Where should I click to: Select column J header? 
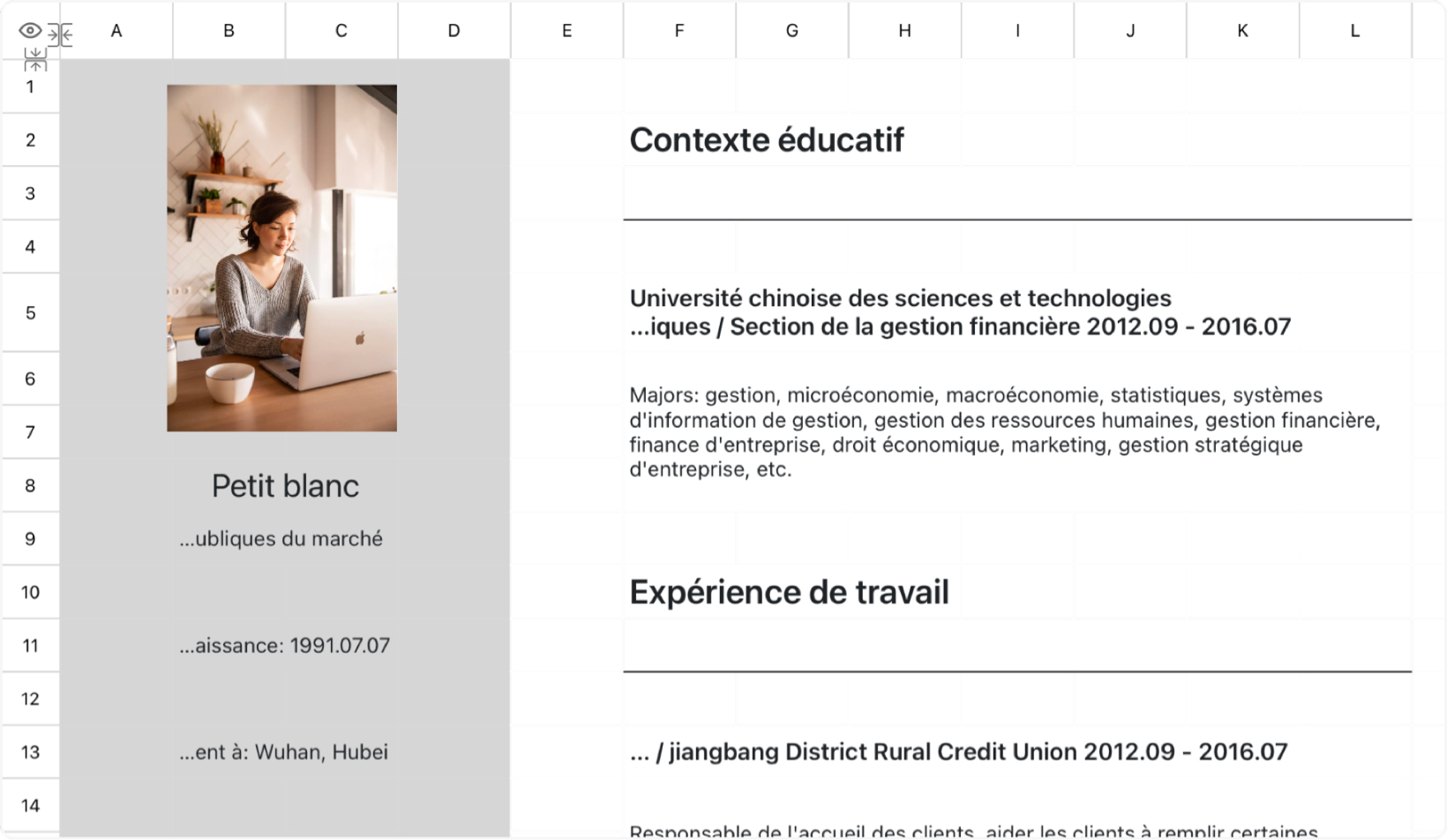tap(1130, 31)
